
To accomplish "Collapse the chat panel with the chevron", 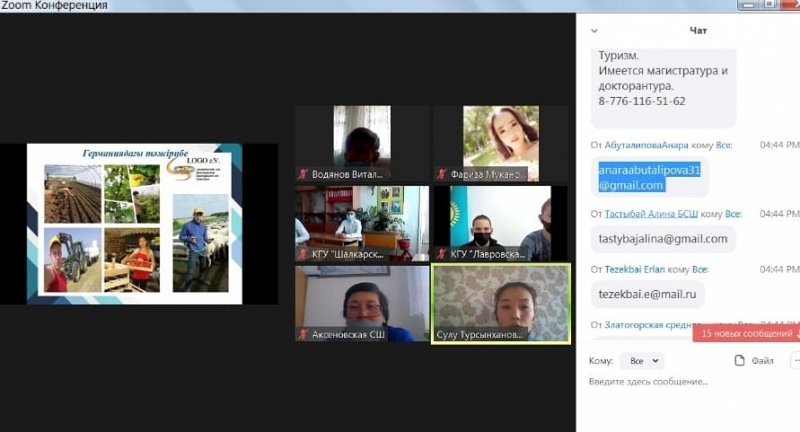I will tap(596, 31).
